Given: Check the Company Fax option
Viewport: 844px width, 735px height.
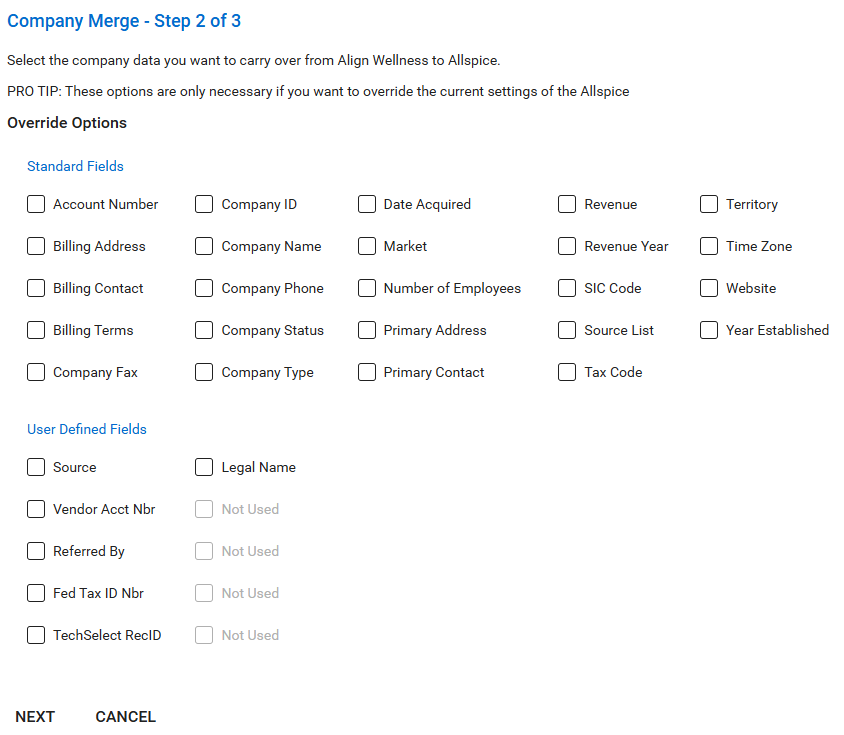Looking at the screenshot, I should 36,372.
